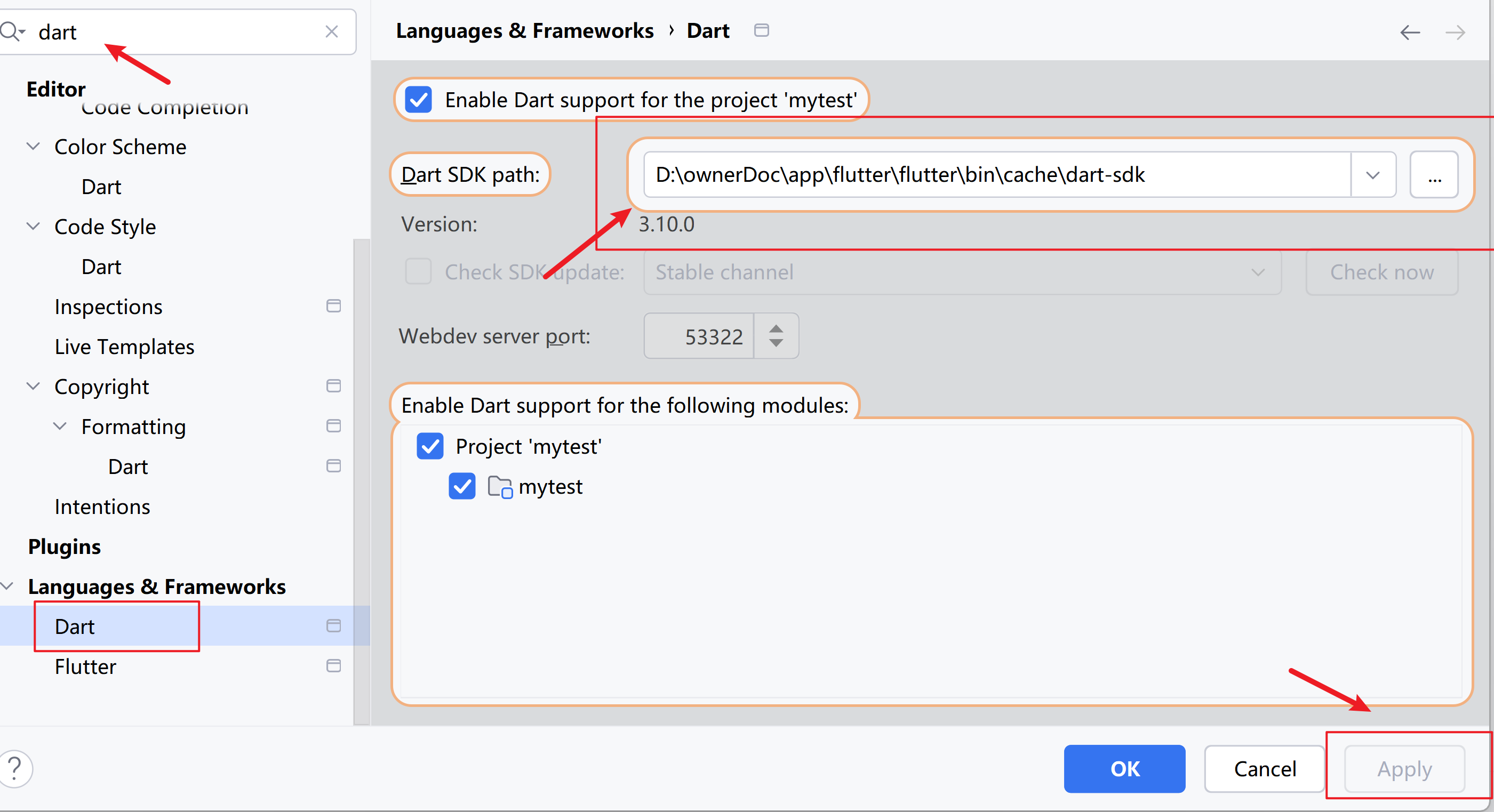The width and height of the screenshot is (1494, 812).
Task: Click the back navigation arrow
Action: click(1410, 33)
